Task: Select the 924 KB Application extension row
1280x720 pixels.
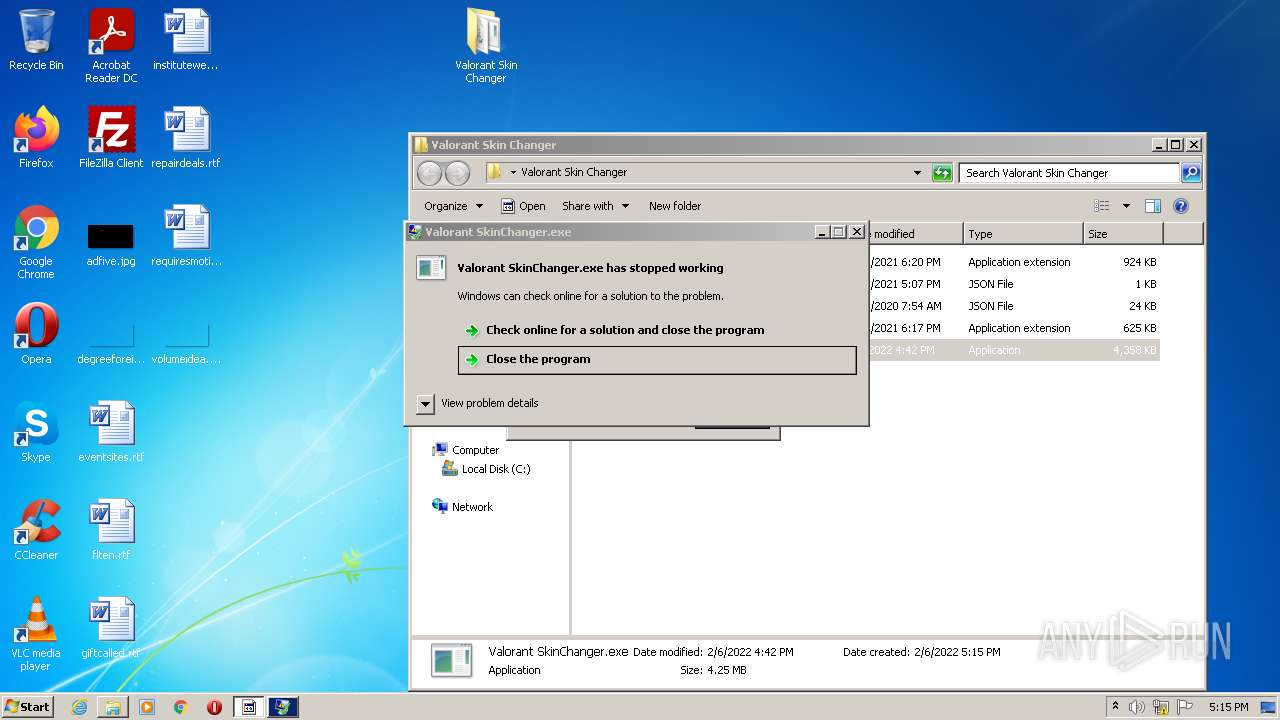Action: coord(1014,262)
